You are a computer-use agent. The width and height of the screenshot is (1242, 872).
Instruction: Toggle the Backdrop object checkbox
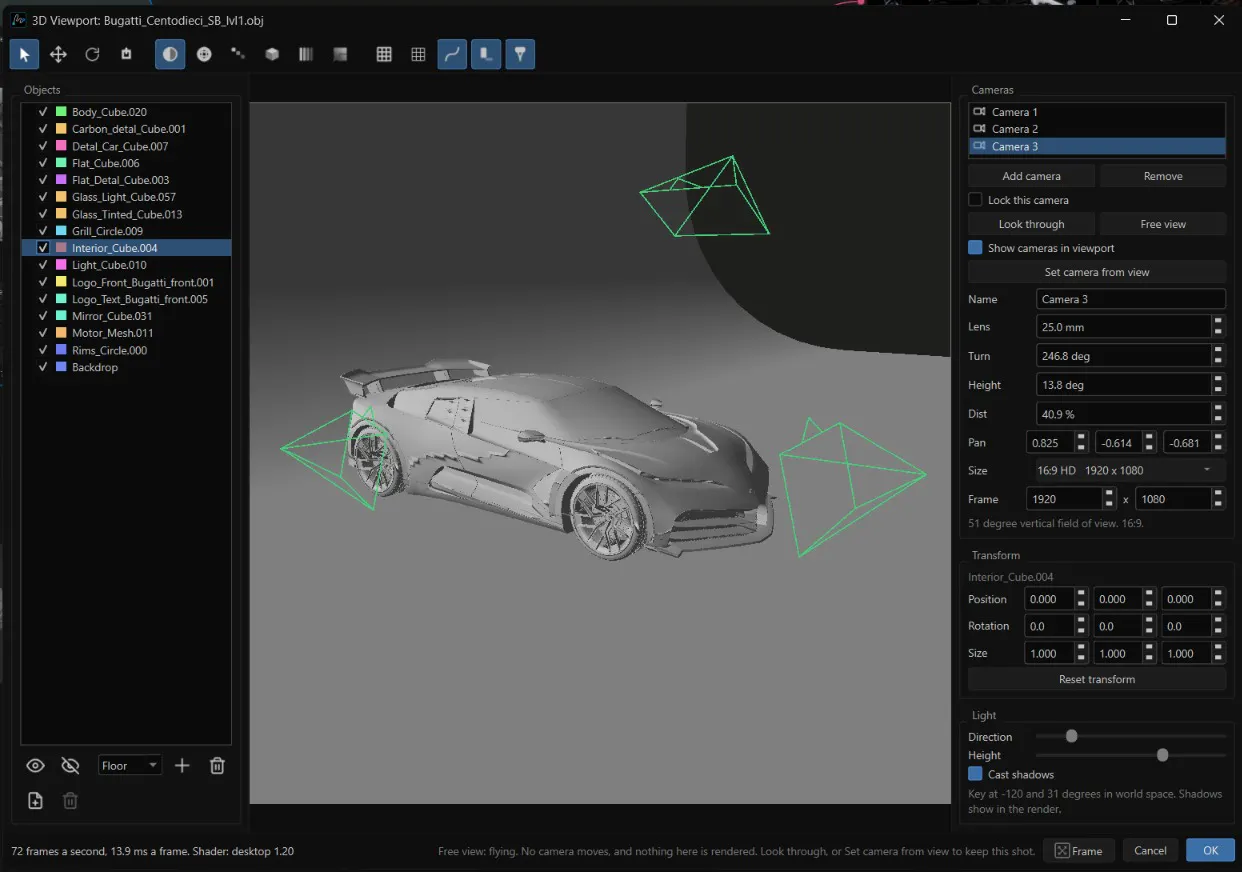43,367
